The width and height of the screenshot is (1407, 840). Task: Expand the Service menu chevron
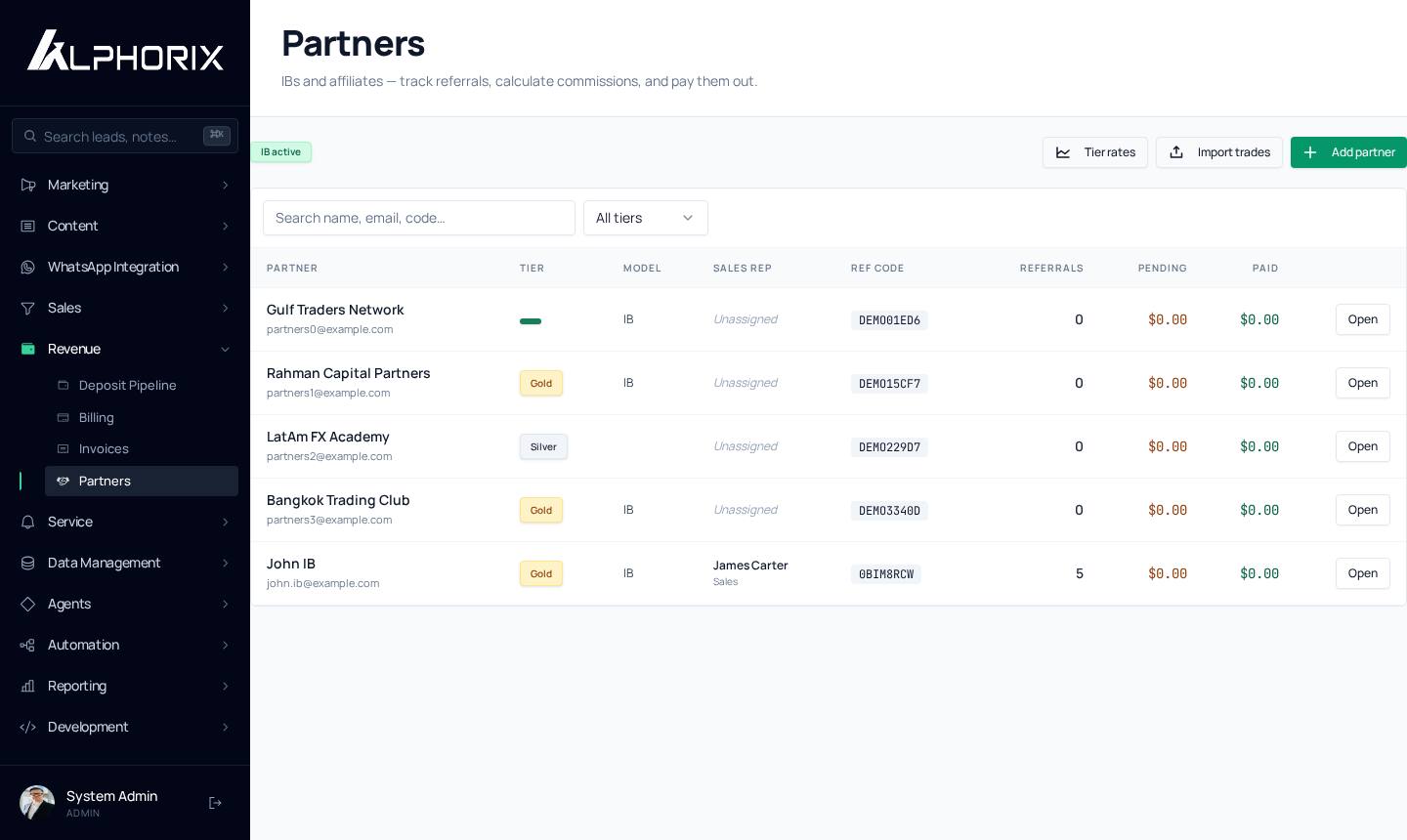tap(226, 522)
